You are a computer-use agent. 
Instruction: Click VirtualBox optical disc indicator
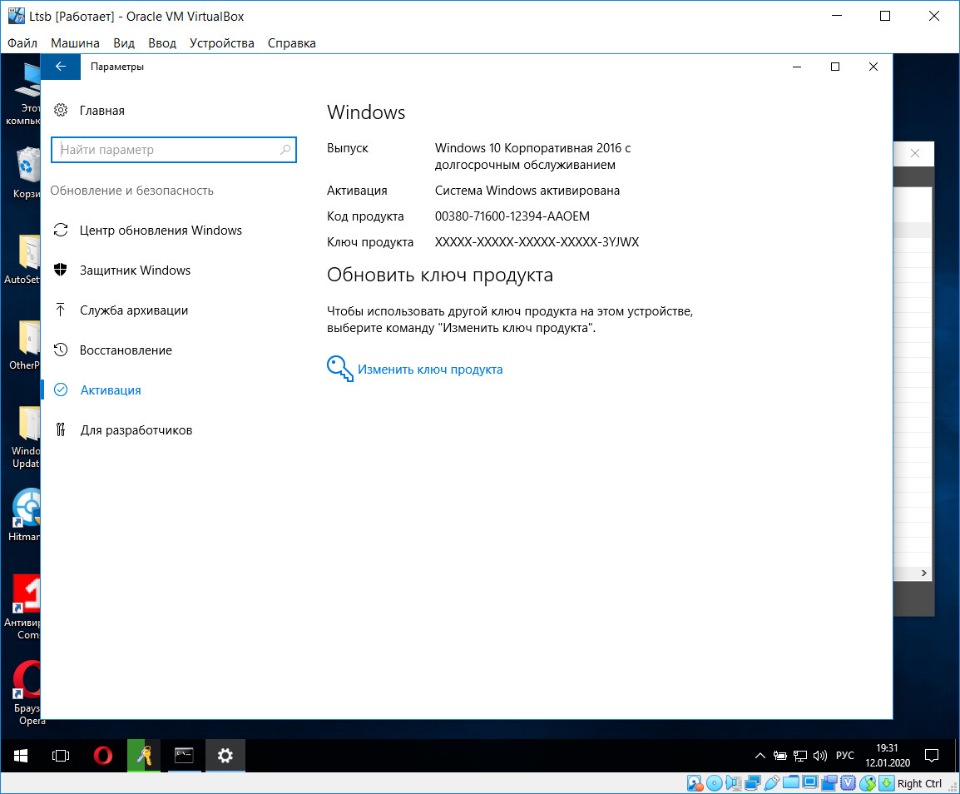pyautogui.click(x=714, y=783)
